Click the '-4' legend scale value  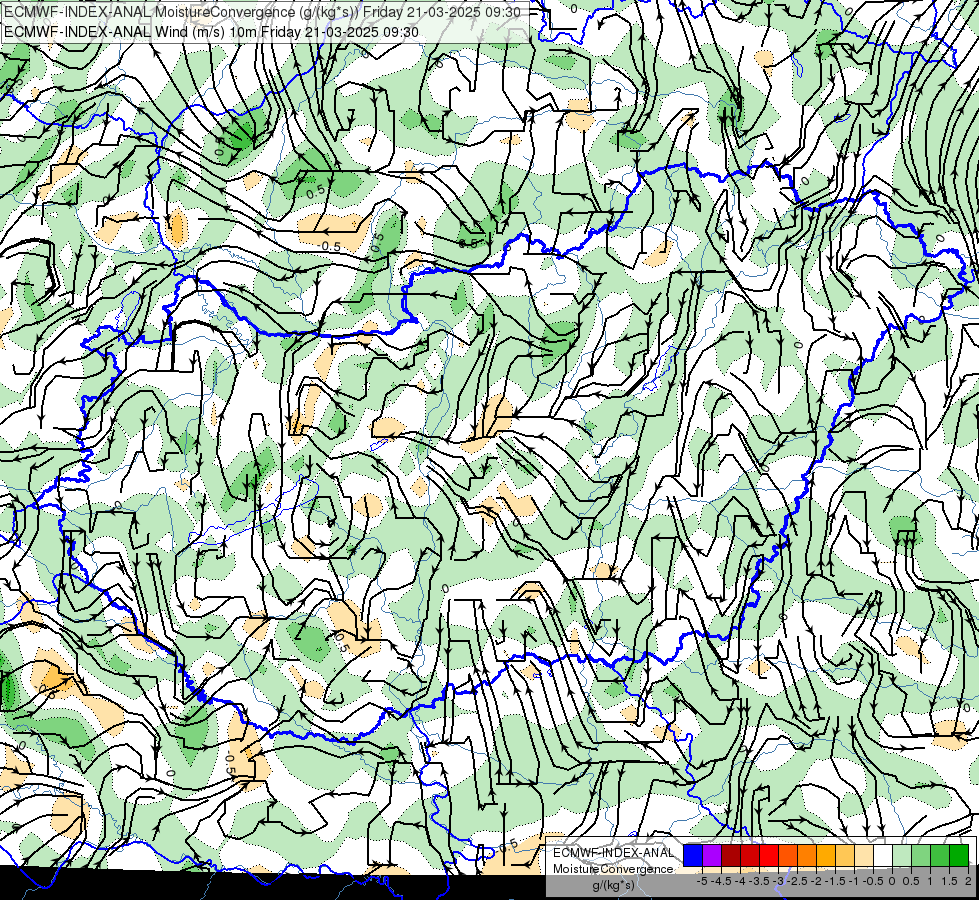(x=740, y=881)
